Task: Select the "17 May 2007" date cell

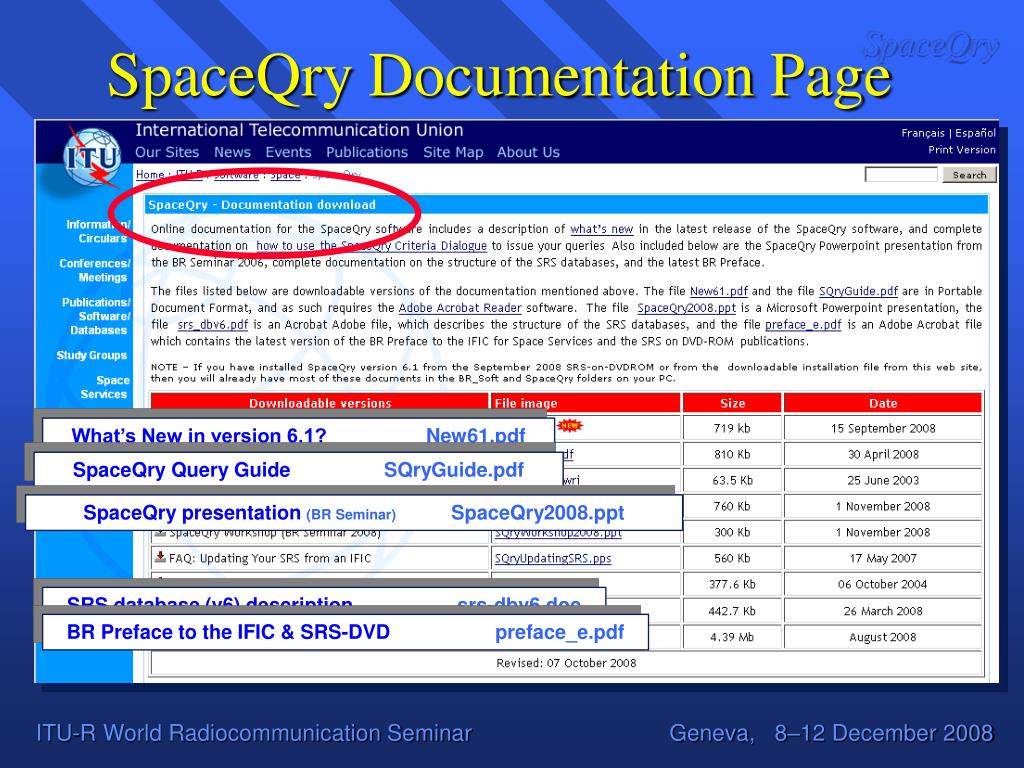Action: [883, 558]
